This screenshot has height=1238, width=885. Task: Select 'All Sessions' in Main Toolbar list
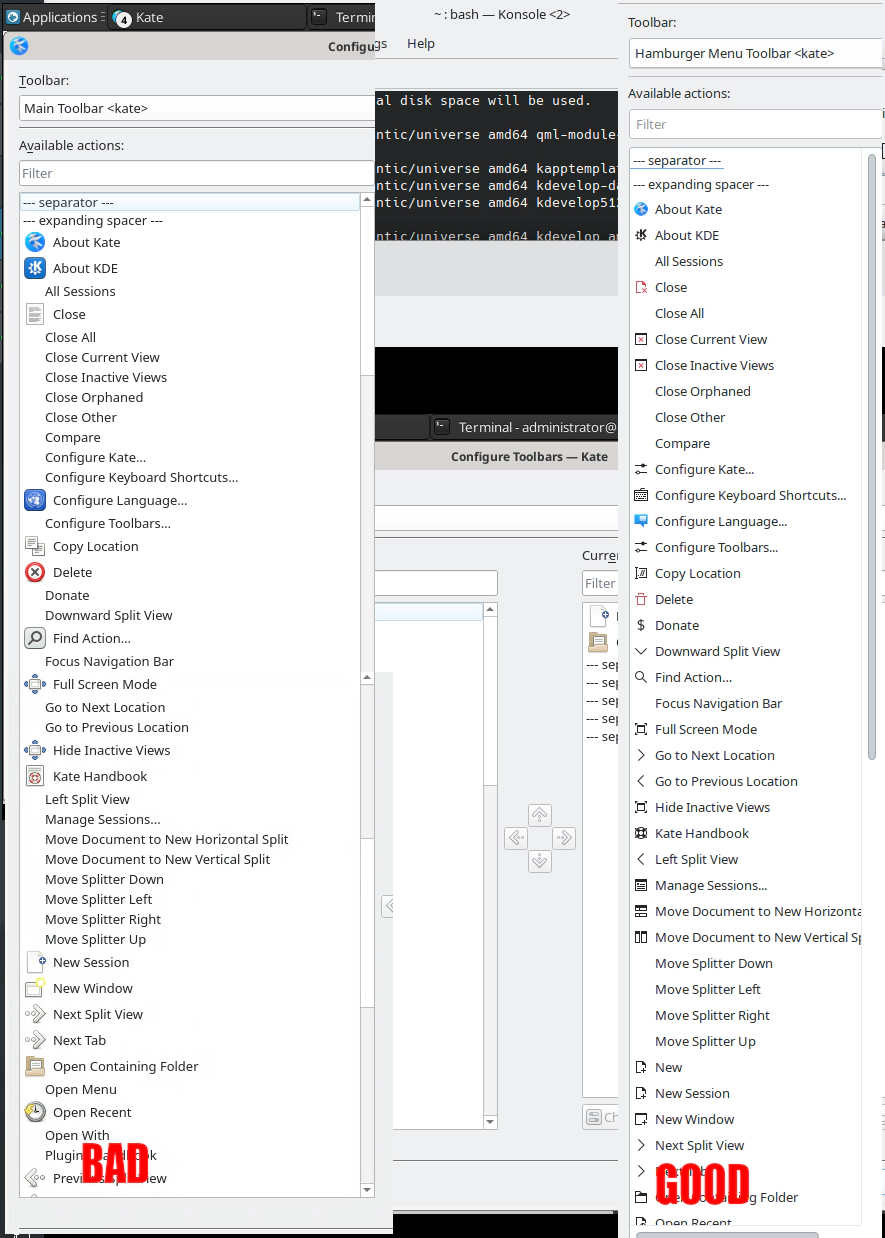(x=80, y=291)
